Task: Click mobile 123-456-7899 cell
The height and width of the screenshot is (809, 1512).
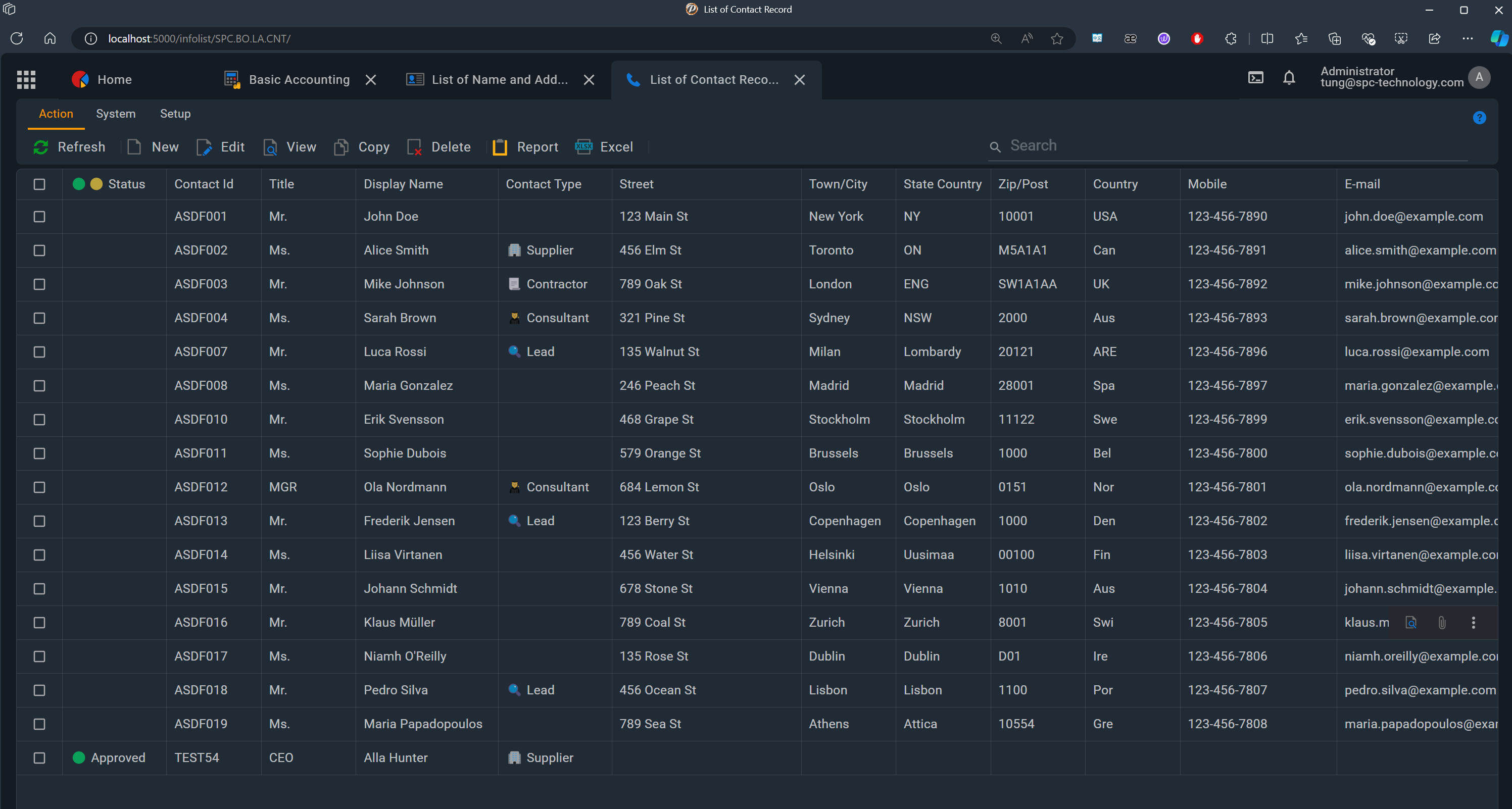Action: pyautogui.click(x=1227, y=420)
